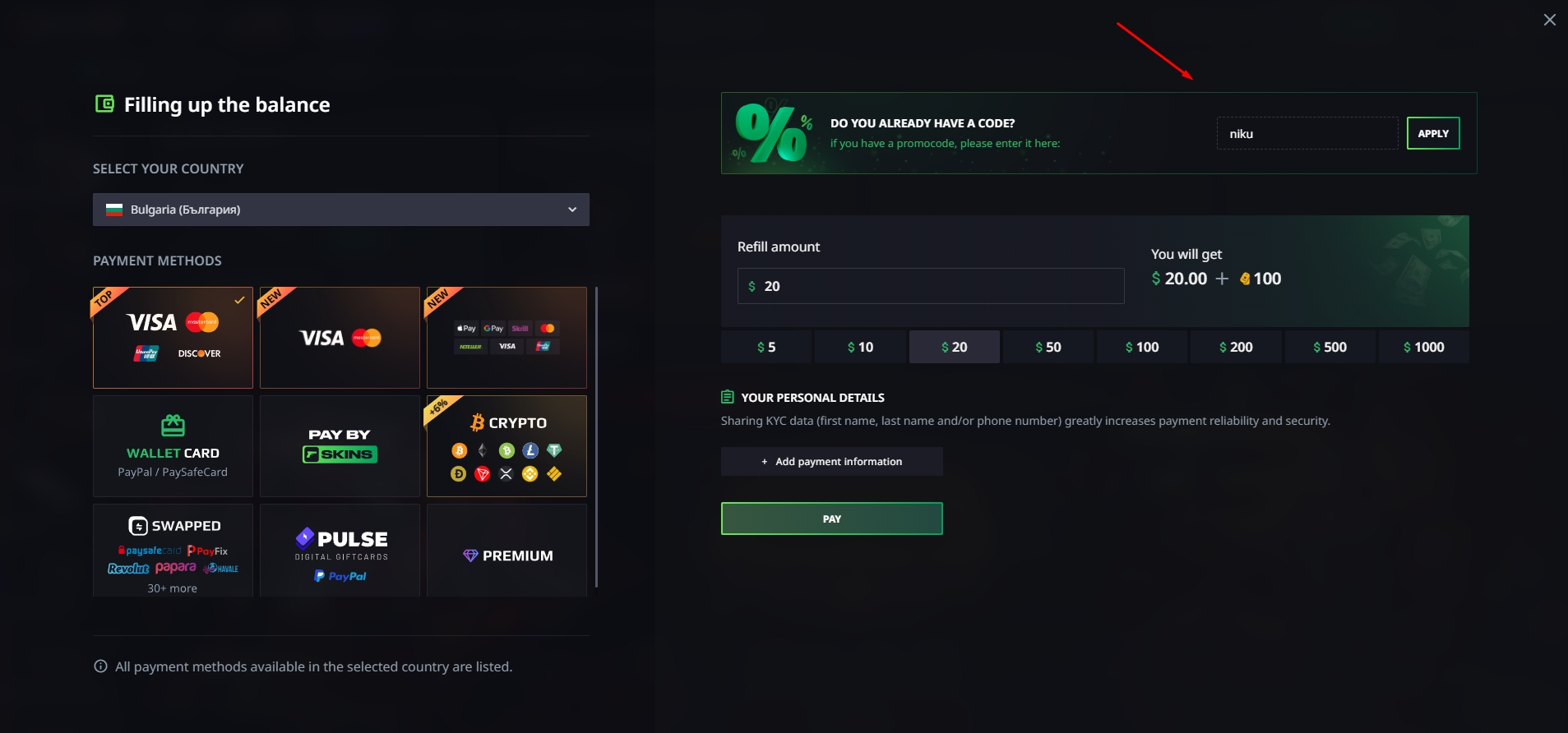Pick the $1000 refill preset
This screenshot has height=733, width=1568.
click(x=1424, y=347)
